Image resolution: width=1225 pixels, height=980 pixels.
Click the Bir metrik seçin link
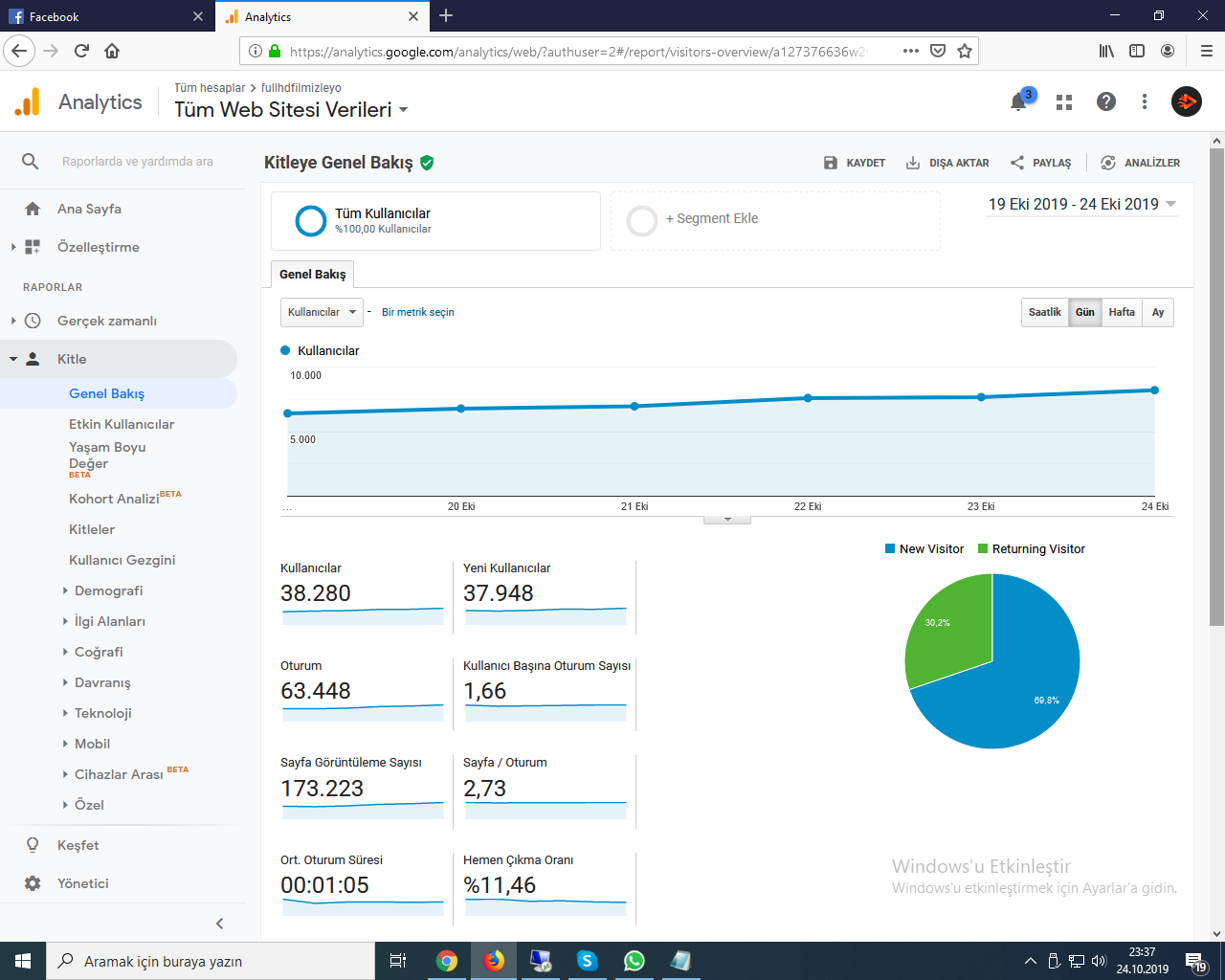click(x=418, y=312)
